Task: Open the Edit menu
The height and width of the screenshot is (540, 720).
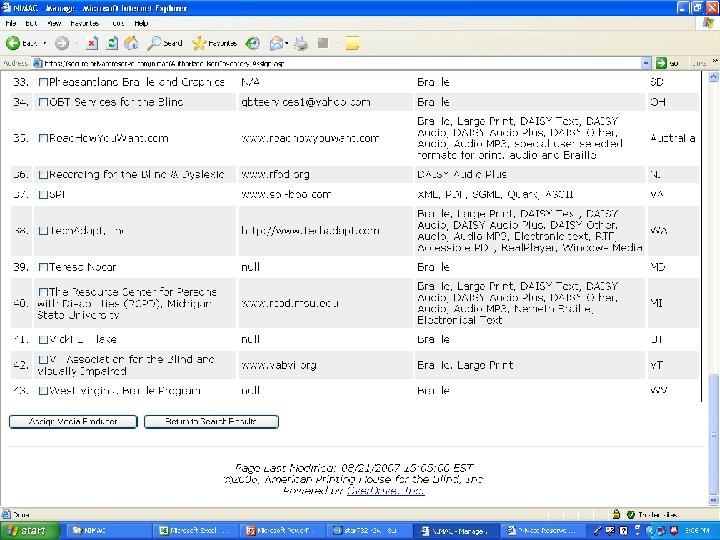Action: [31, 23]
